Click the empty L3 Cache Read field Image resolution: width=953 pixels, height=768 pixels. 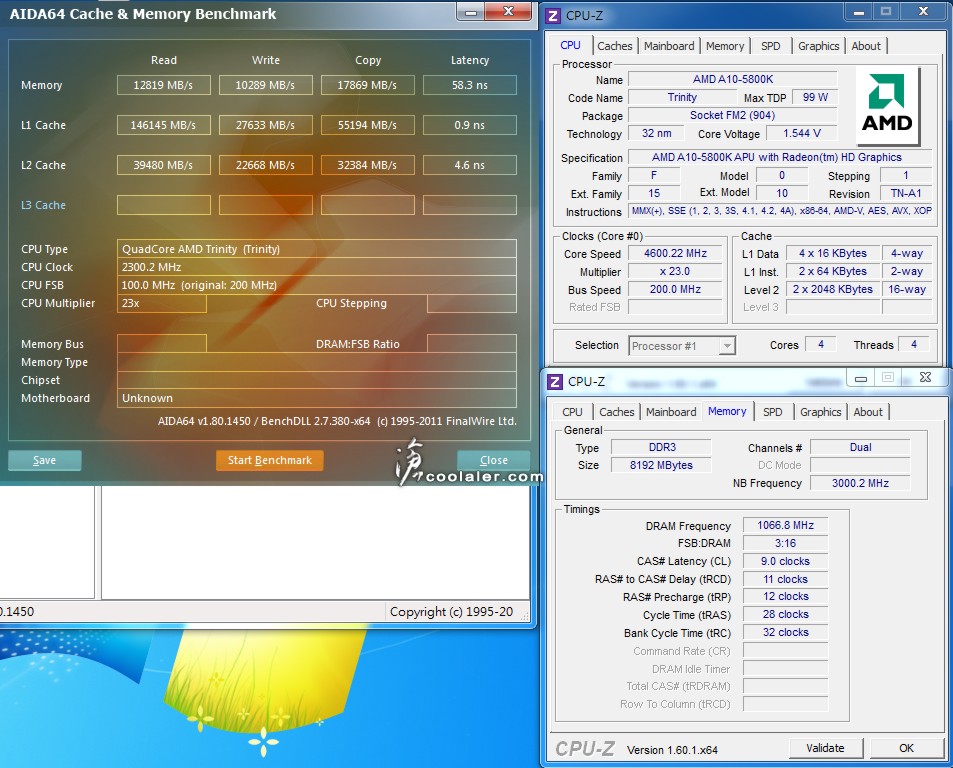pos(163,205)
